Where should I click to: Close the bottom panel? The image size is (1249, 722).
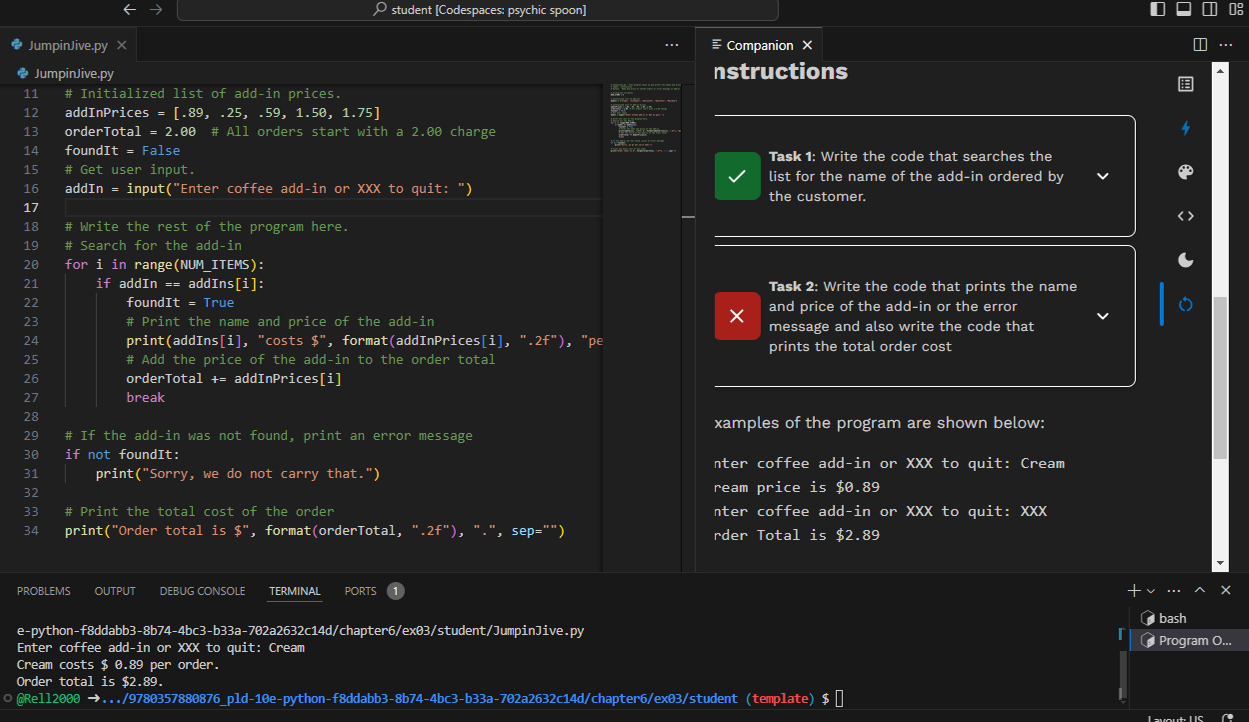[x=1226, y=591]
